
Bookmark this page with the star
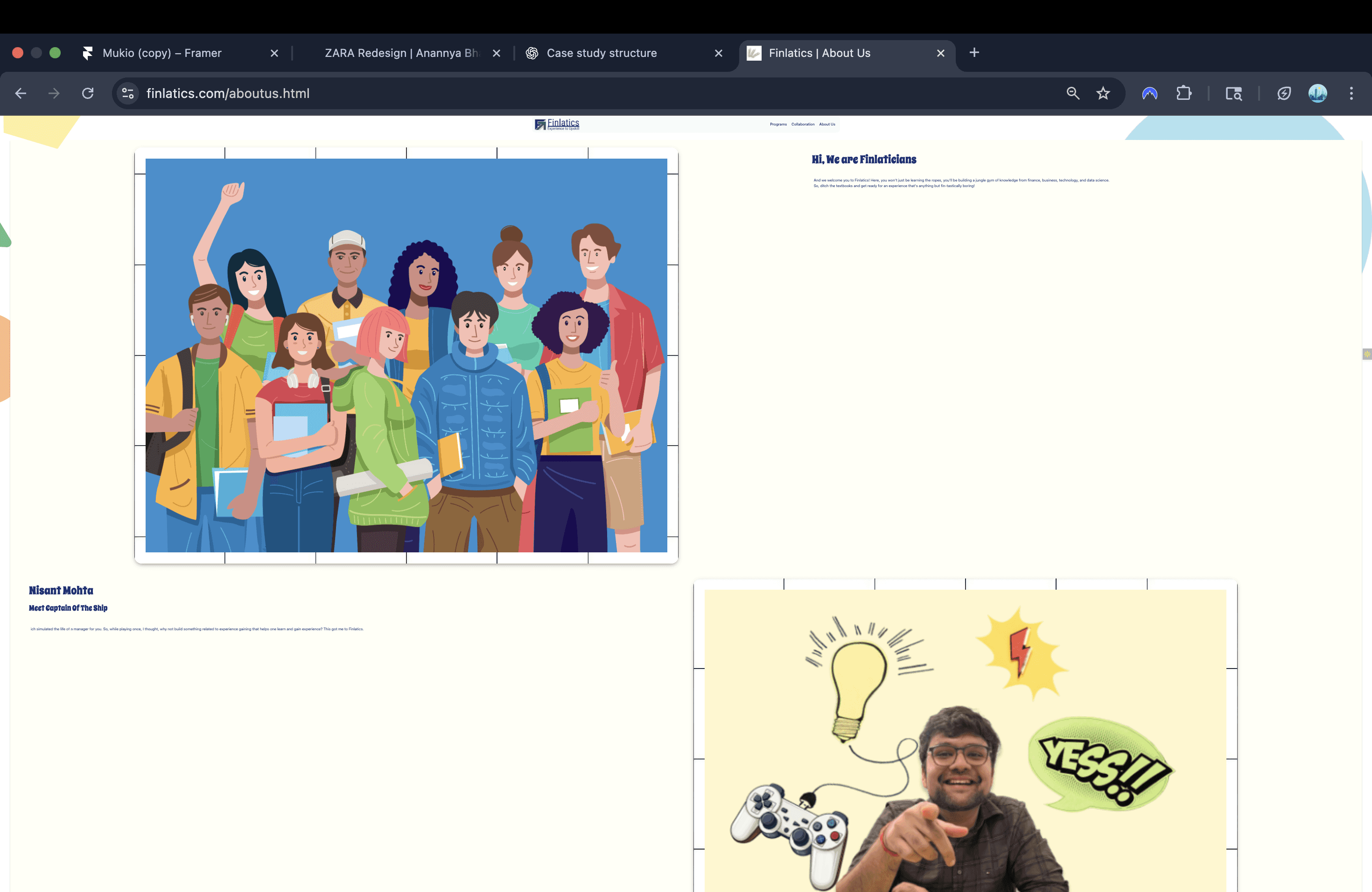pos(1103,93)
